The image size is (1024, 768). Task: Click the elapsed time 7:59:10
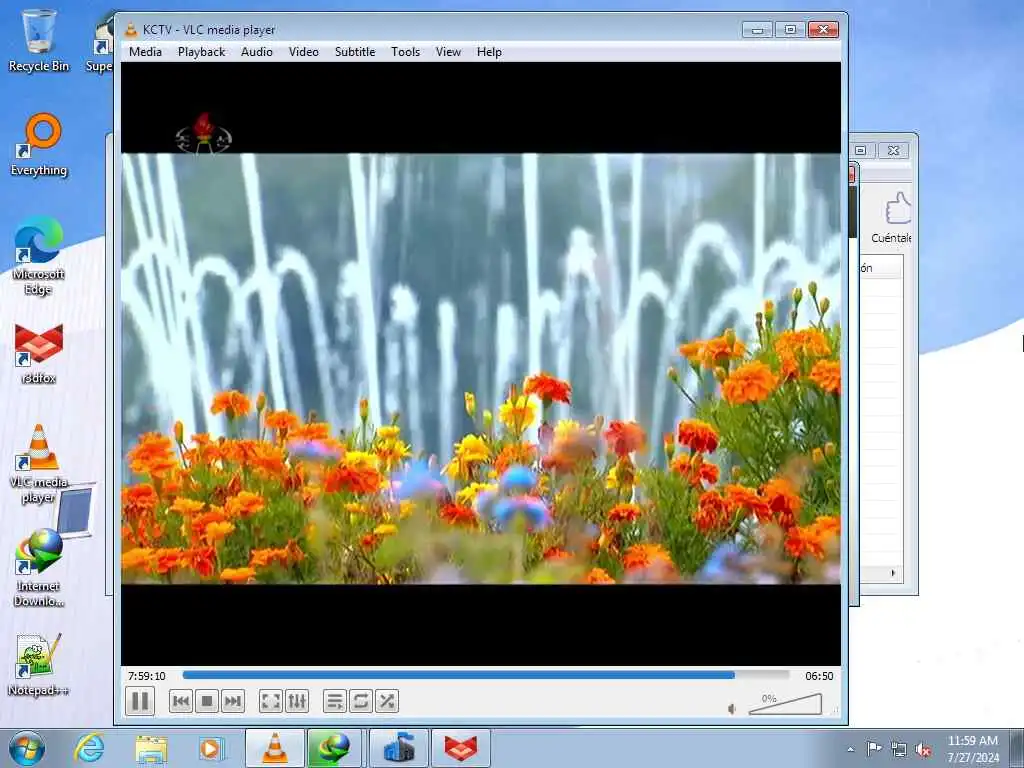pyautogui.click(x=146, y=676)
